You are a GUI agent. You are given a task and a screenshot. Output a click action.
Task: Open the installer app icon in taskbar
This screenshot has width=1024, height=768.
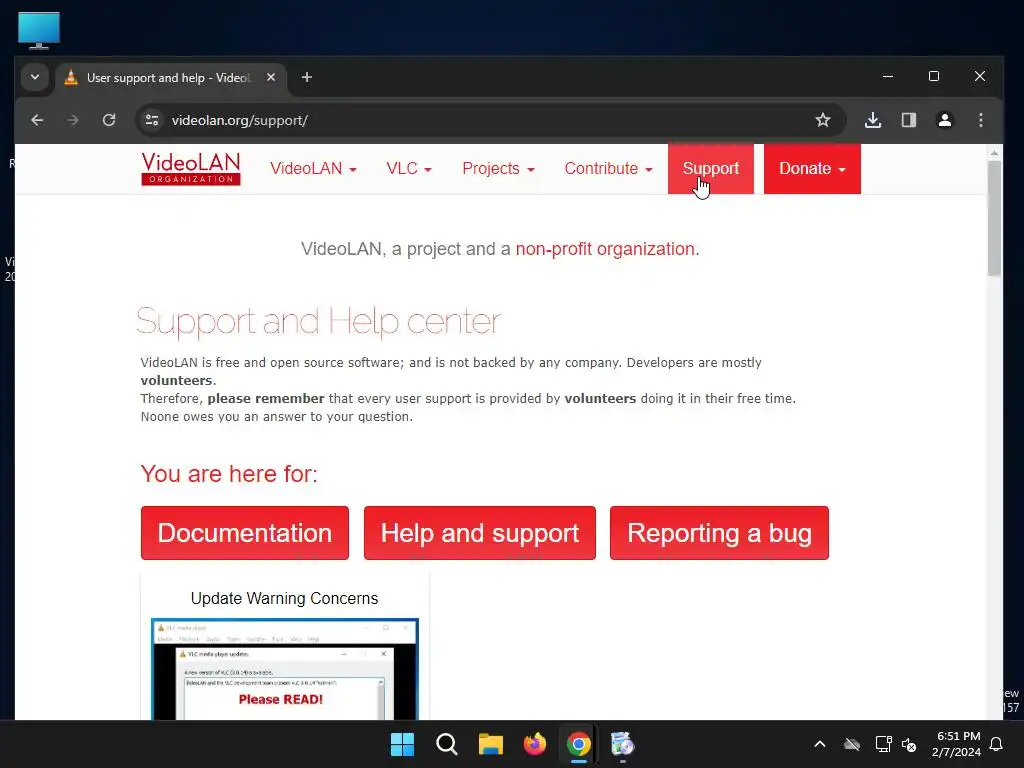pyautogui.click(x=622, y=744)
